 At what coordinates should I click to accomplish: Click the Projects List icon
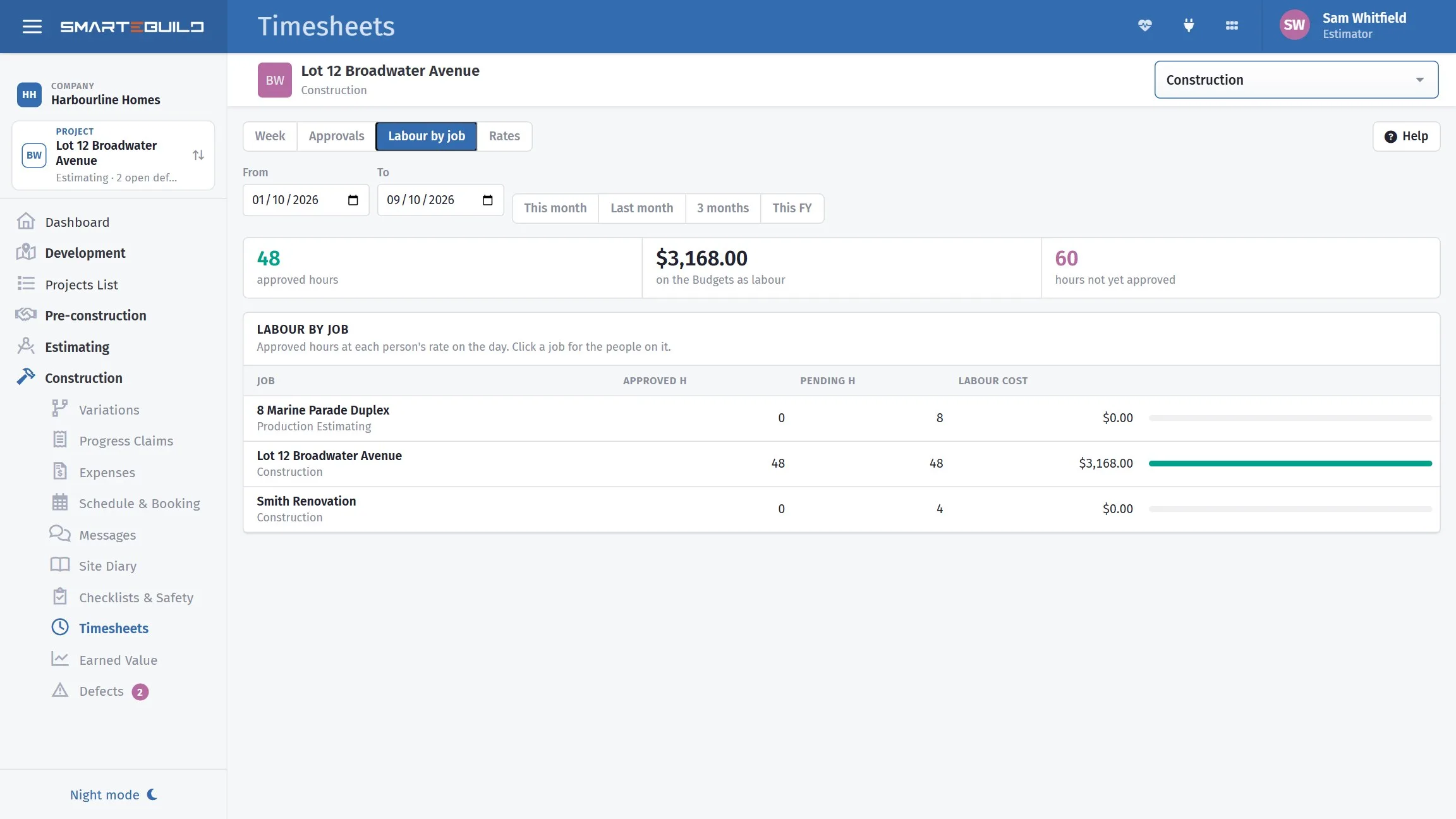click(26, 284)
